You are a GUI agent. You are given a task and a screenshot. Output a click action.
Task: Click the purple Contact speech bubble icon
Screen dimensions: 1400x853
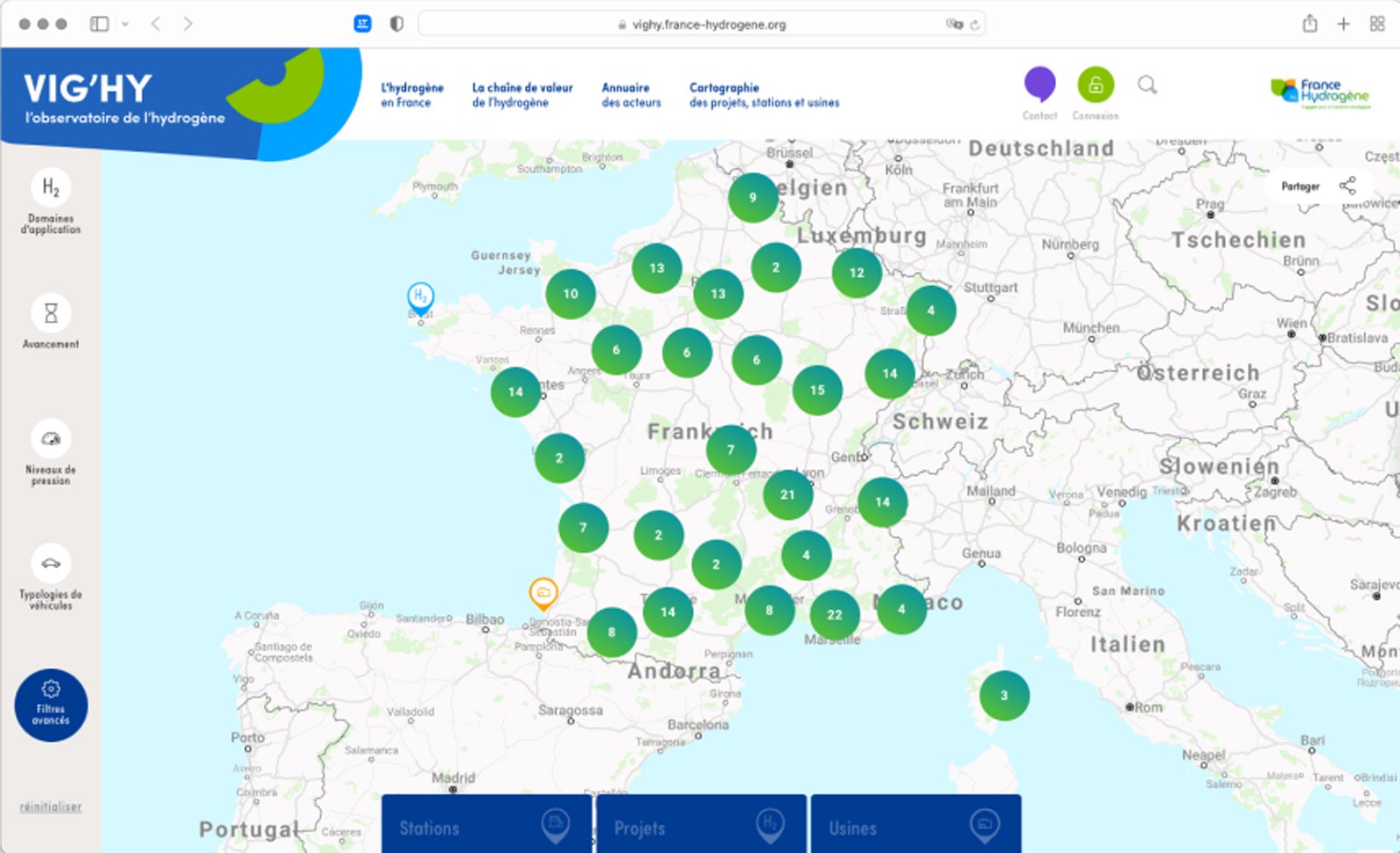[1039, 85]
